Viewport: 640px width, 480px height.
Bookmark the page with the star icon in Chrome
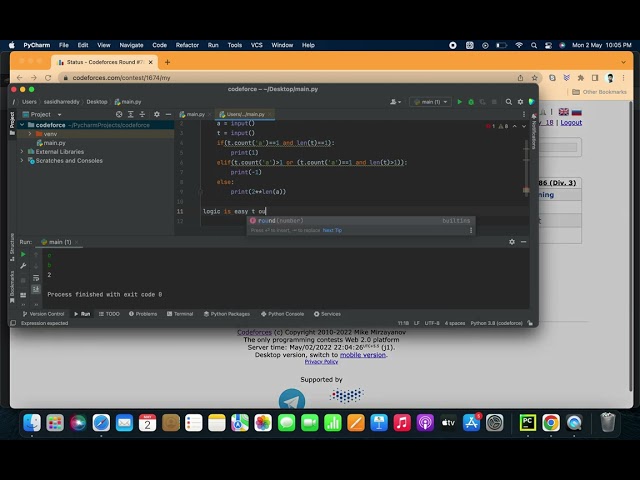[x=534, y=78]
